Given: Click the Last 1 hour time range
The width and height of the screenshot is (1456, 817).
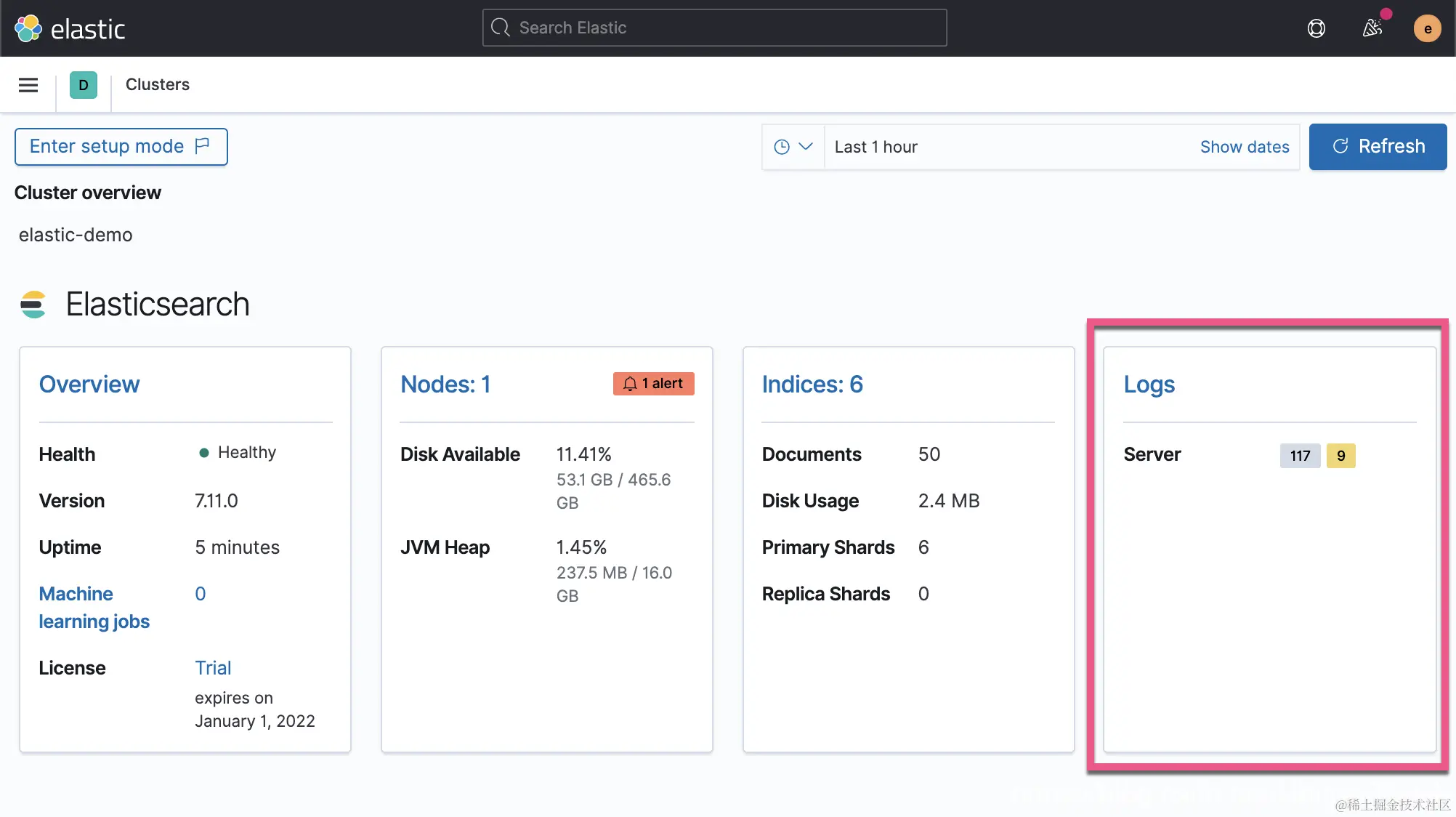Looking at the screenshot, I should tap(876, 147).
